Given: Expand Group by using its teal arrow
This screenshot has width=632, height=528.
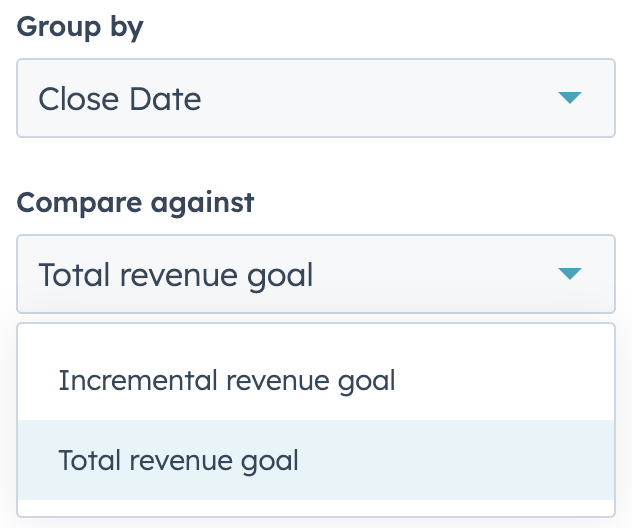Looking at the screenshot, I should tap(569, 98).
